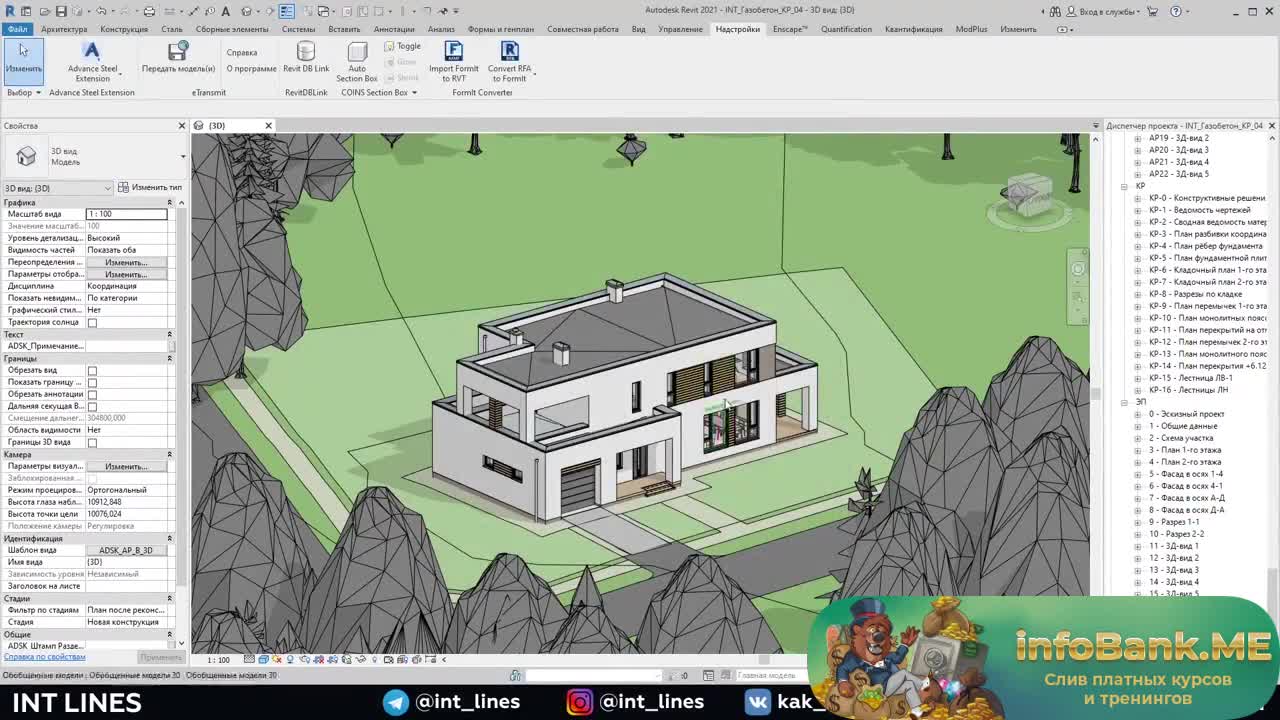Collapse the КР tree section
Screen dimensions: 1280x720
1125,186
